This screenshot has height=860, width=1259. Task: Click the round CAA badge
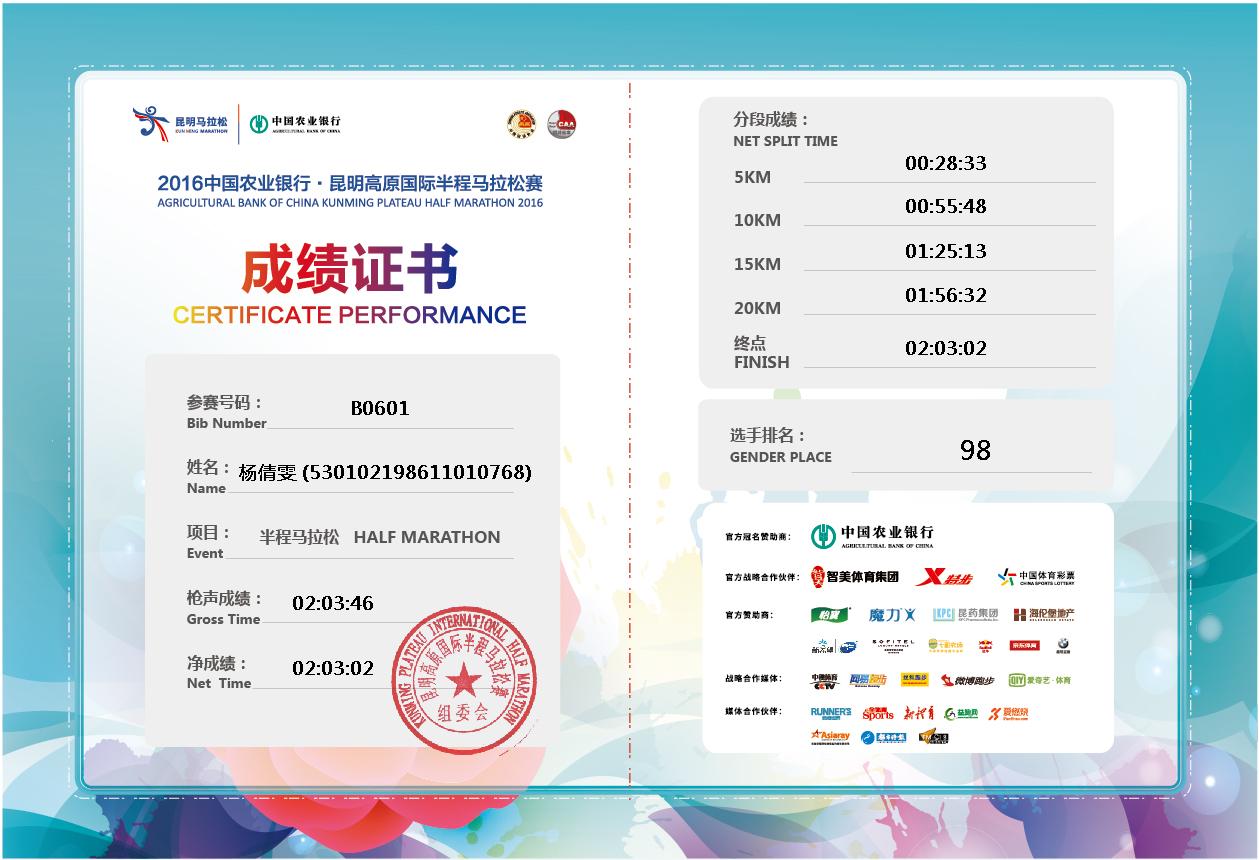562,124
